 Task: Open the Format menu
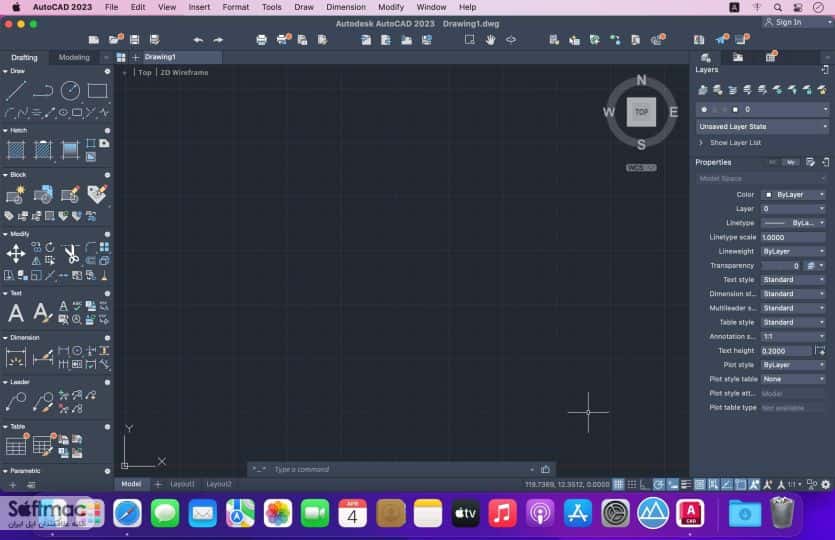pyautogui.click(x=235, y=7)
